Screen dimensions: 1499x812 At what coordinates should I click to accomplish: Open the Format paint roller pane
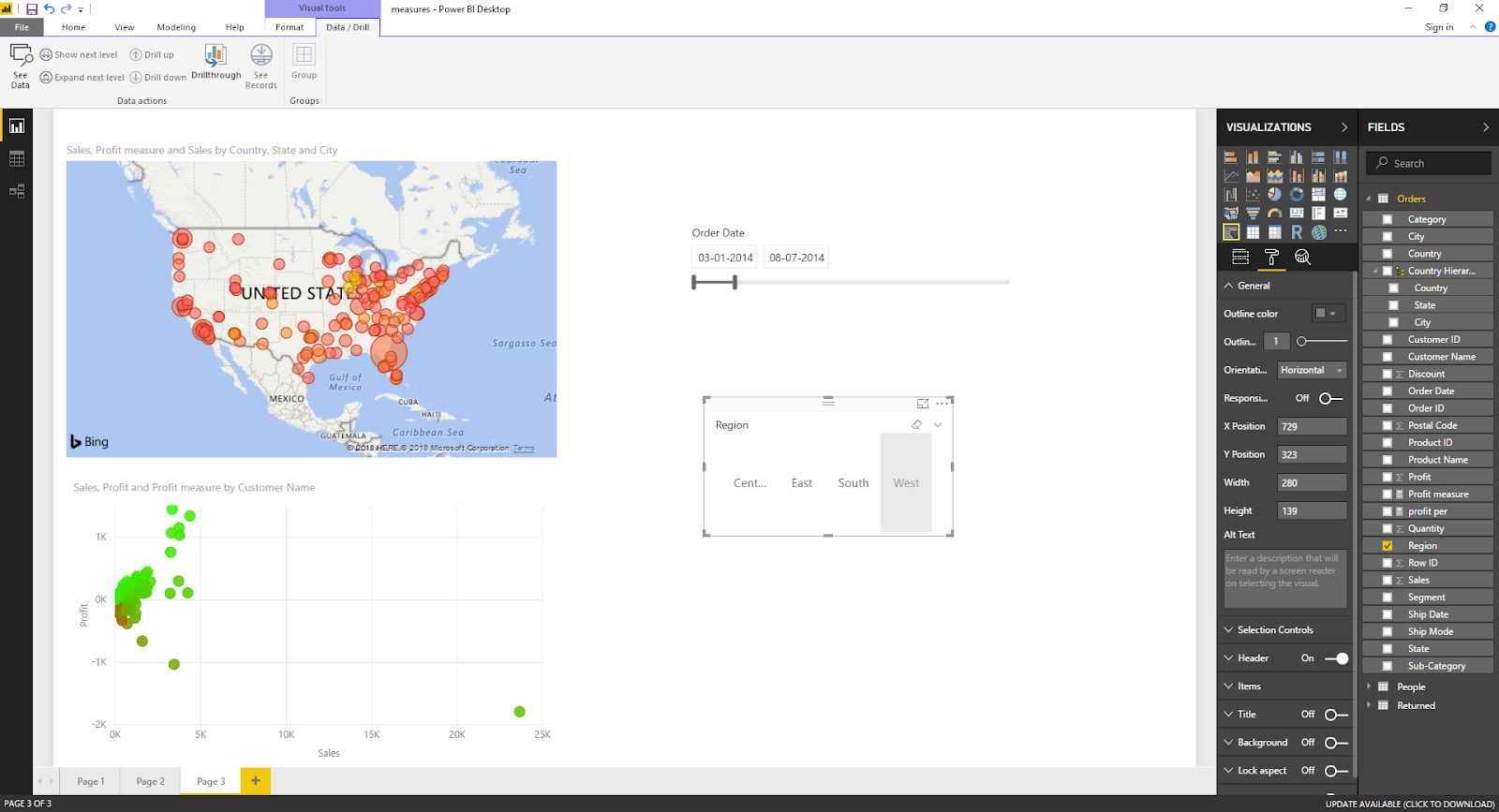pos(1271,257)
